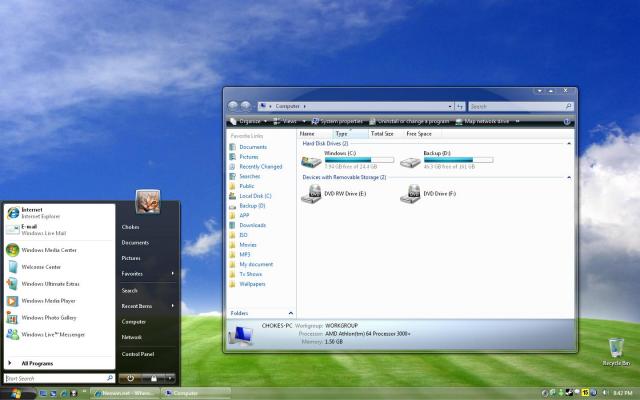Open the Organize dropdown menu
The height and width of the screenshot is (400, 640).
click(x=248, y=121)
